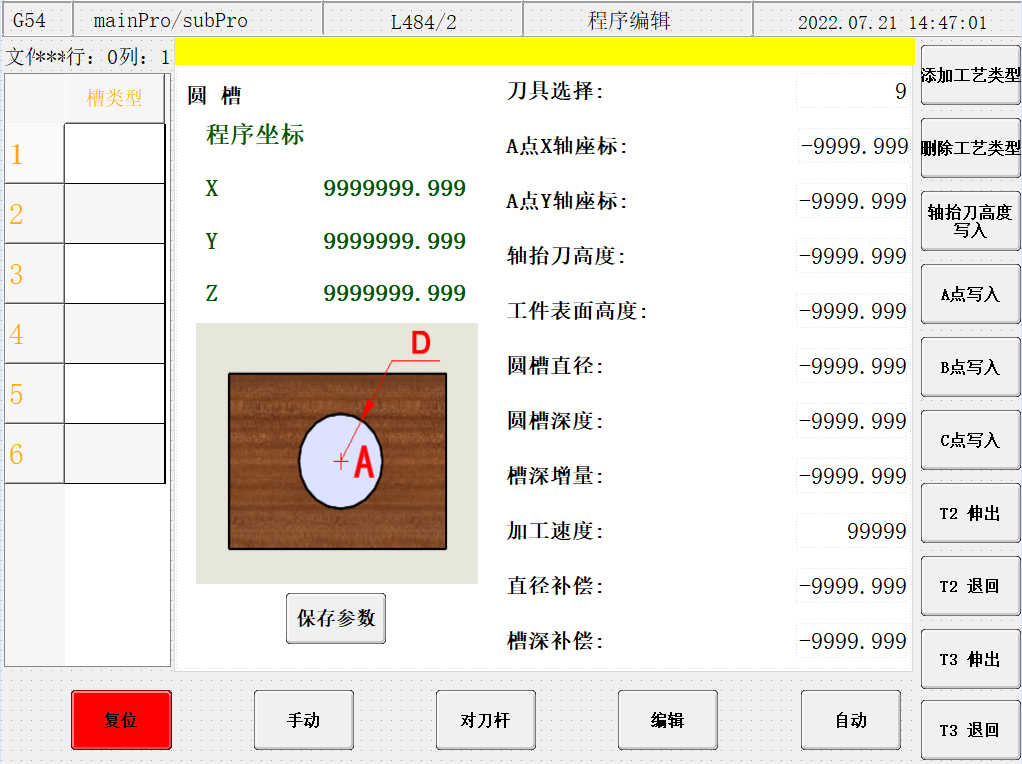Click 添加工艺类型 to add process type
The image size is (1022, 764).
point(971,75)
